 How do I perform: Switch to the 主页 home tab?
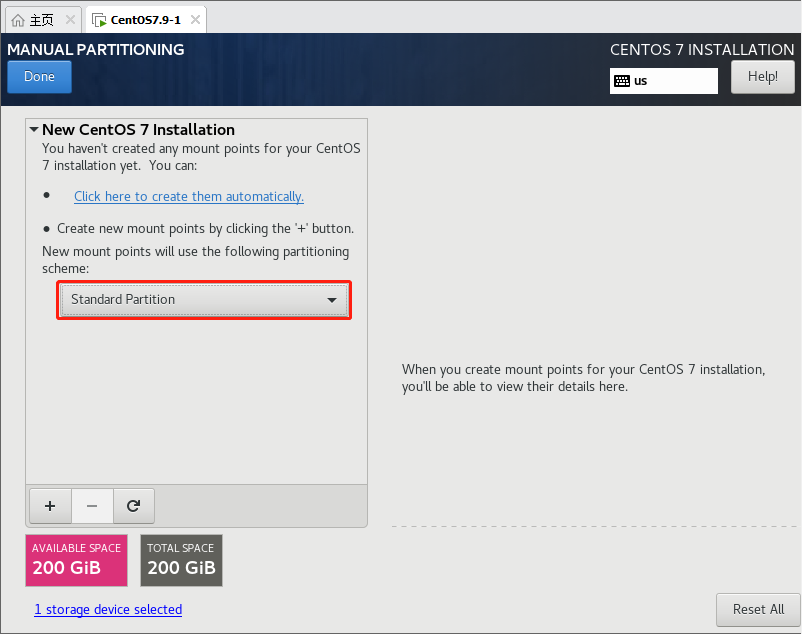tap(41, 20)
